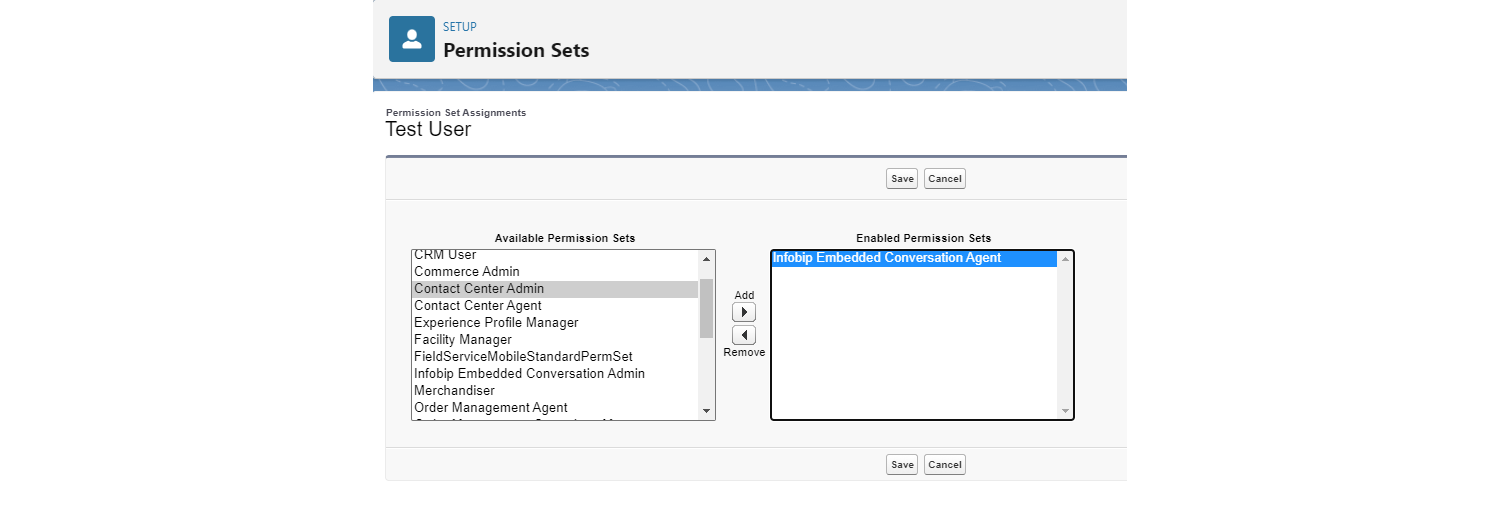Click the Permission Sets user icon

tap(412, 39)
